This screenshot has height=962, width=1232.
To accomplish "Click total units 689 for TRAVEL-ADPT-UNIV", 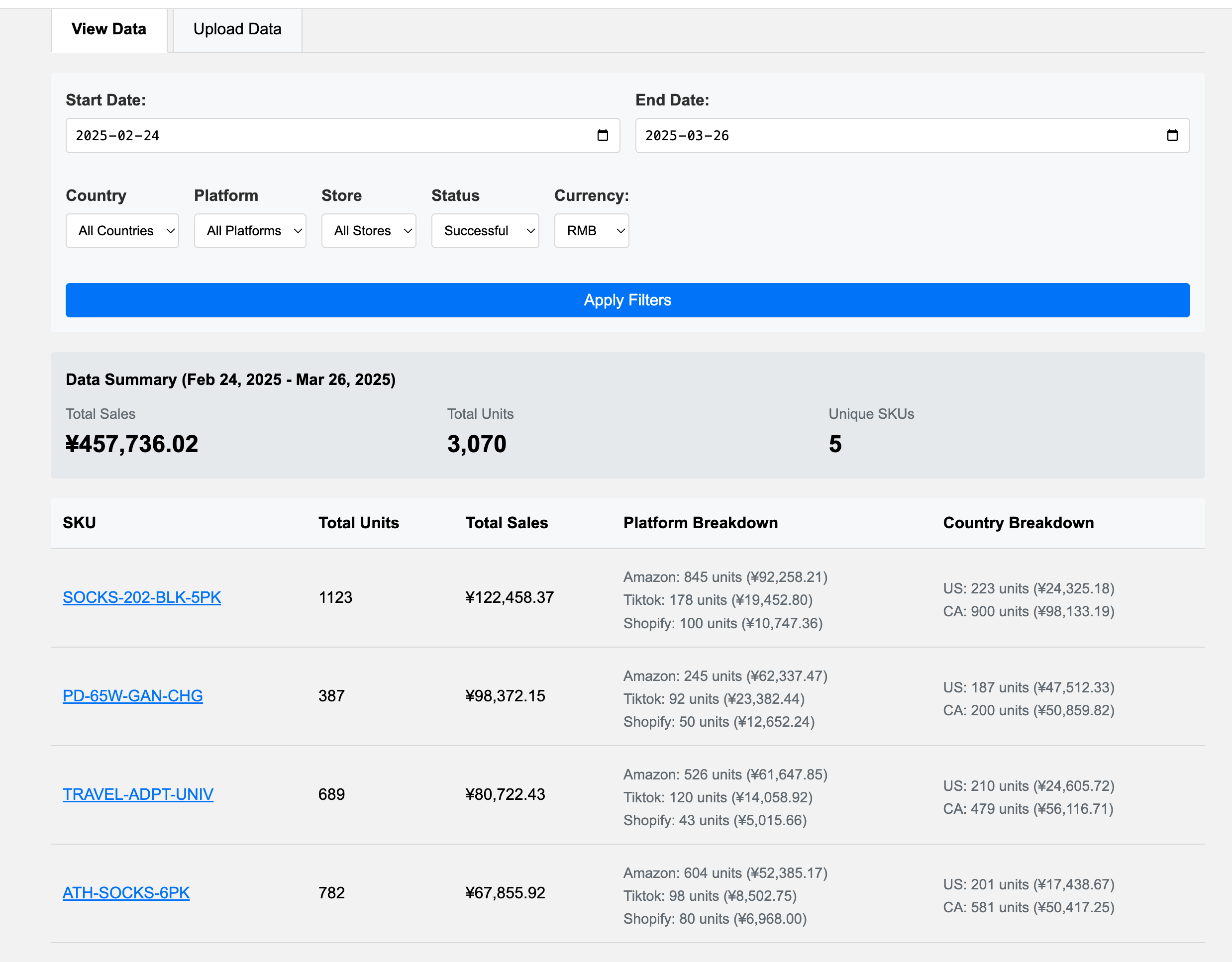I will coord(332,794).
